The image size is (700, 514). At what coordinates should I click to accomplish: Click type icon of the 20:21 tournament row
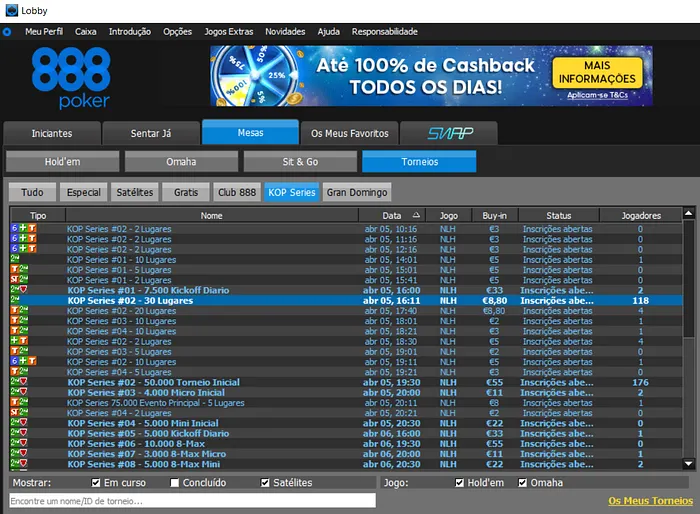(19, 413)
